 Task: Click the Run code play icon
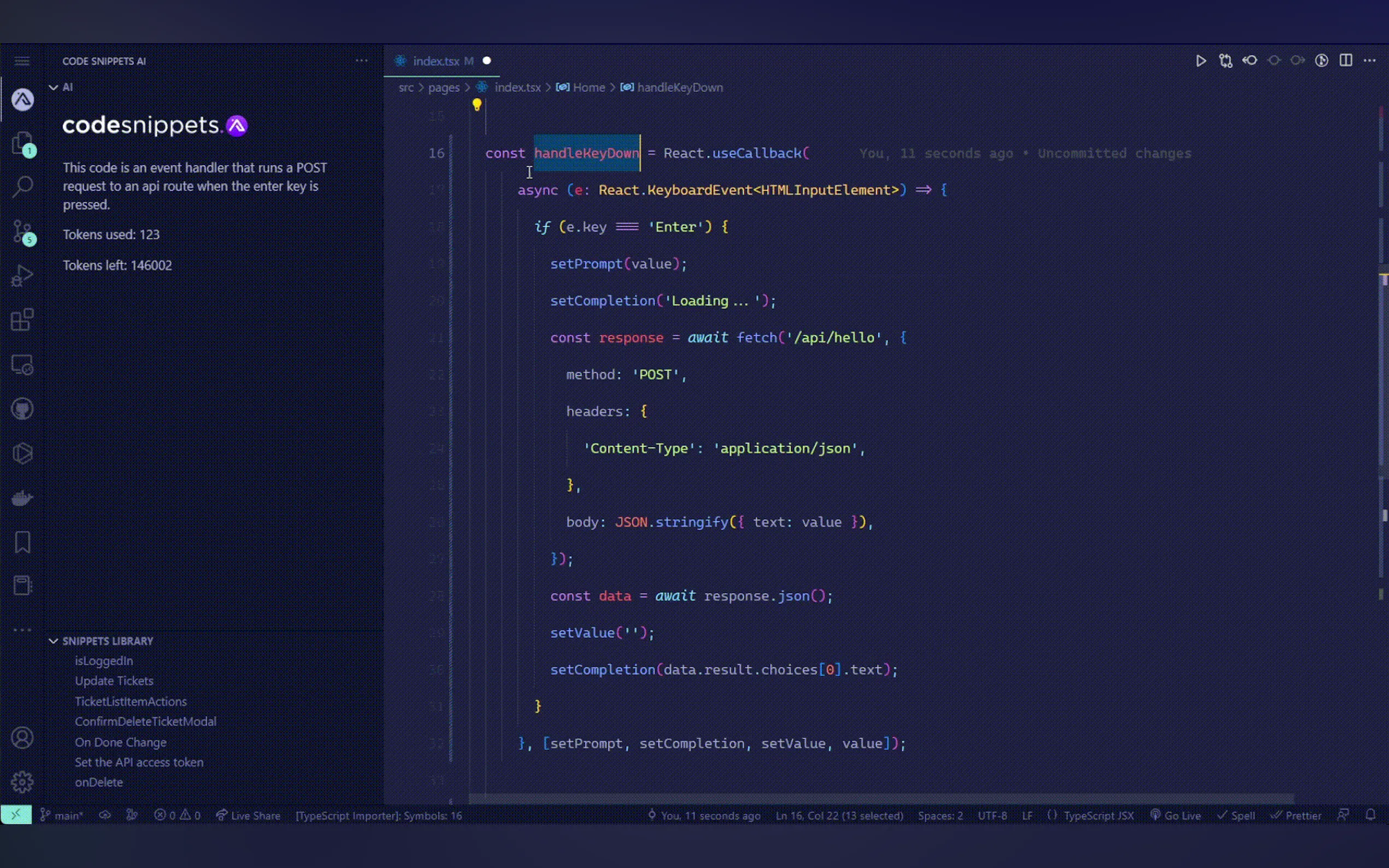pos(1200,61)
